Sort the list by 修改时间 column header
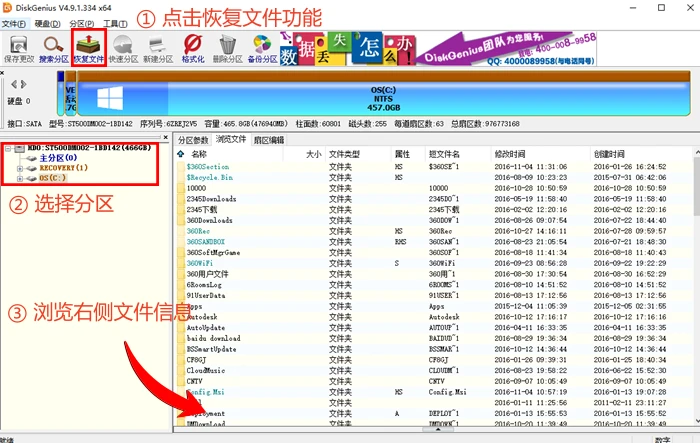Image resolution: width=700 pixels, height=443 pixels. (x=515, y=154)
